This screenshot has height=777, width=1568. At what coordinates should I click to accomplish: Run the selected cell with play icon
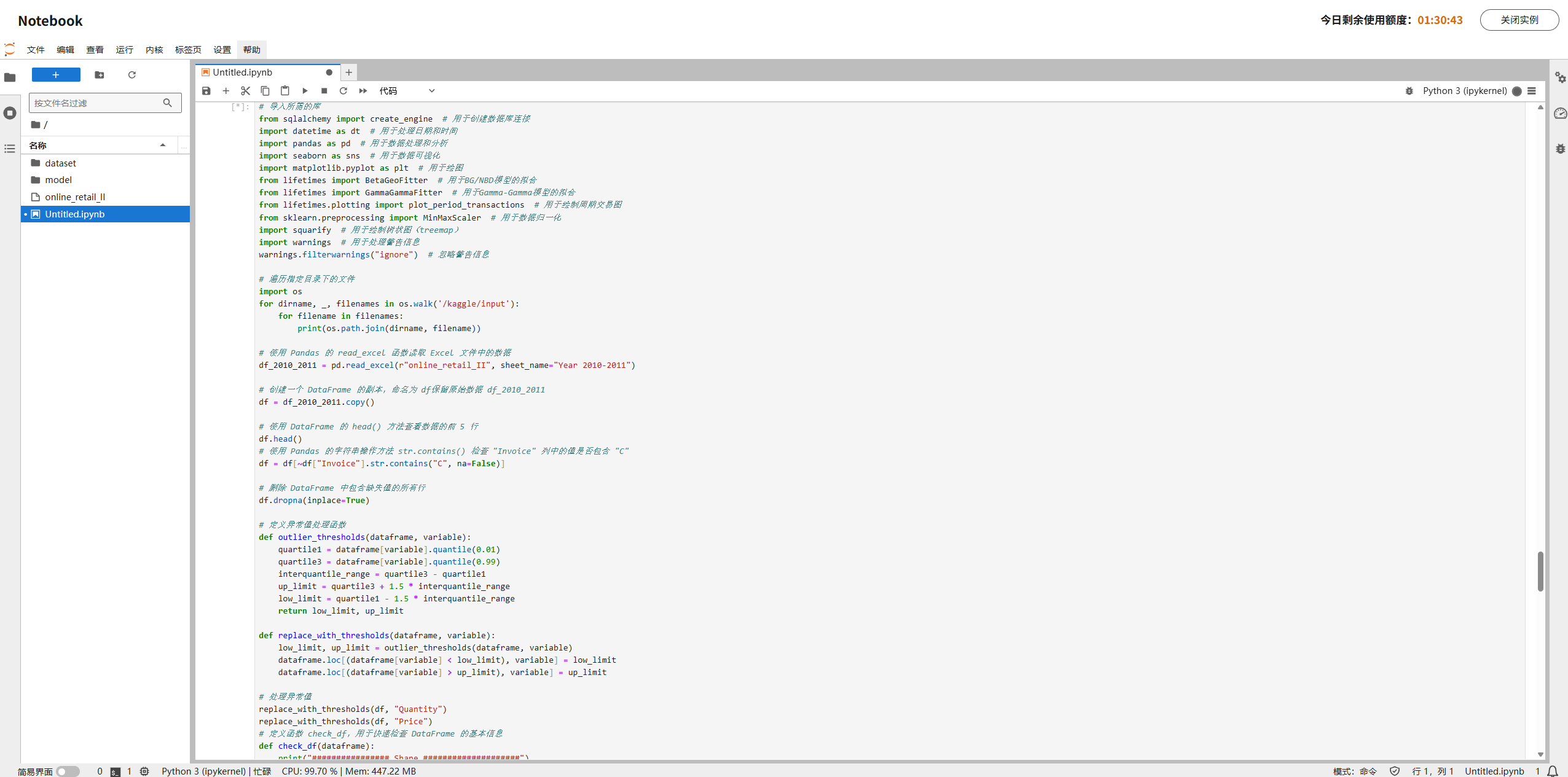pyautogui.click(x=305, y=91)
